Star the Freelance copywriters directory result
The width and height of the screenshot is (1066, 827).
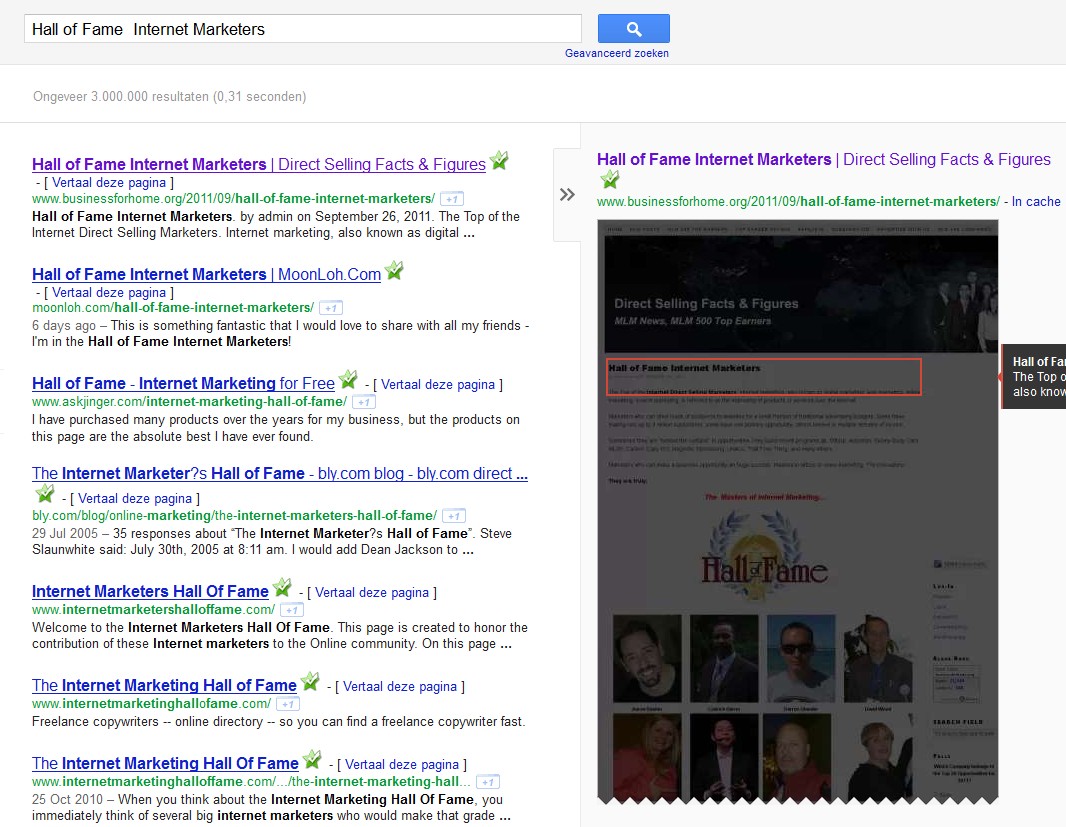pos(310,681)
